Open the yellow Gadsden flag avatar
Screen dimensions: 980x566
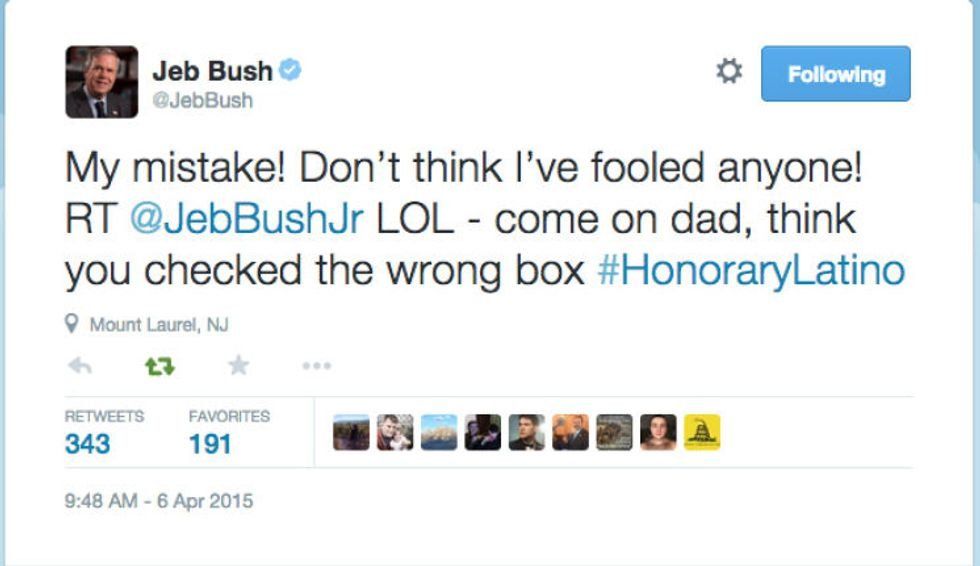(x=701, y=432)
